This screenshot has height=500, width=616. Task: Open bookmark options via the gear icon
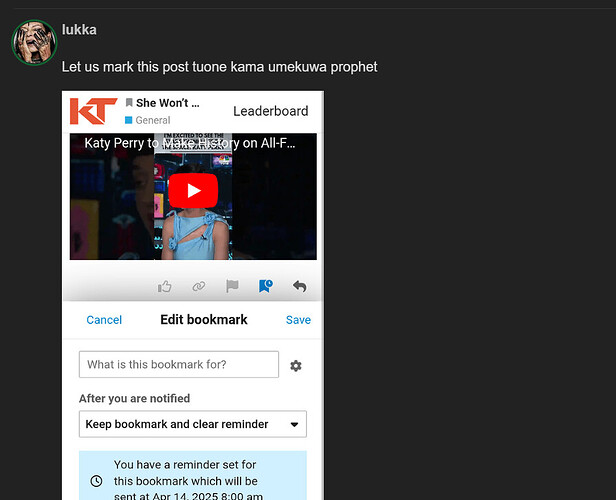point(296,366)
